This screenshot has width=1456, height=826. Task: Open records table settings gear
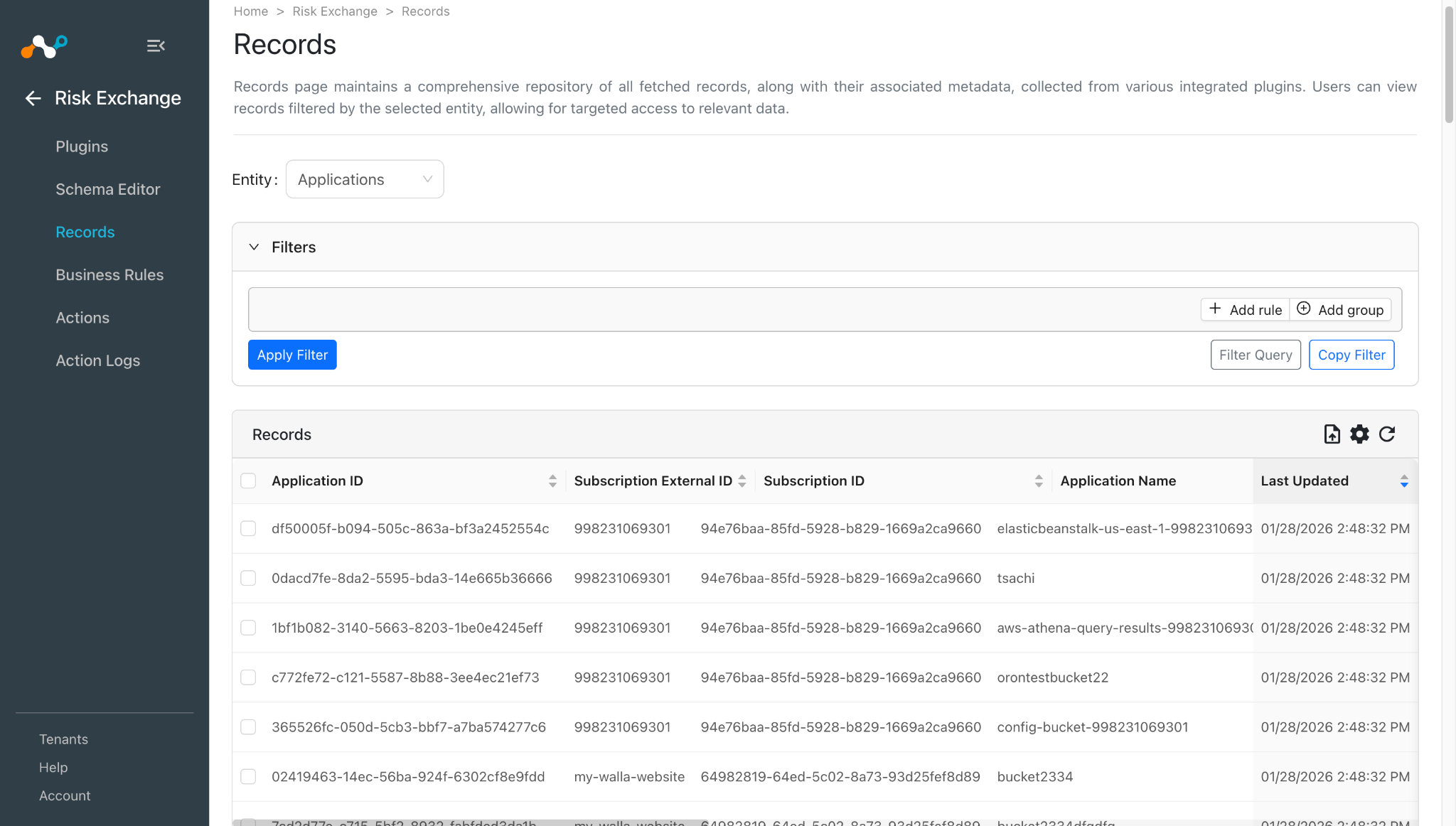point(1359,434)
